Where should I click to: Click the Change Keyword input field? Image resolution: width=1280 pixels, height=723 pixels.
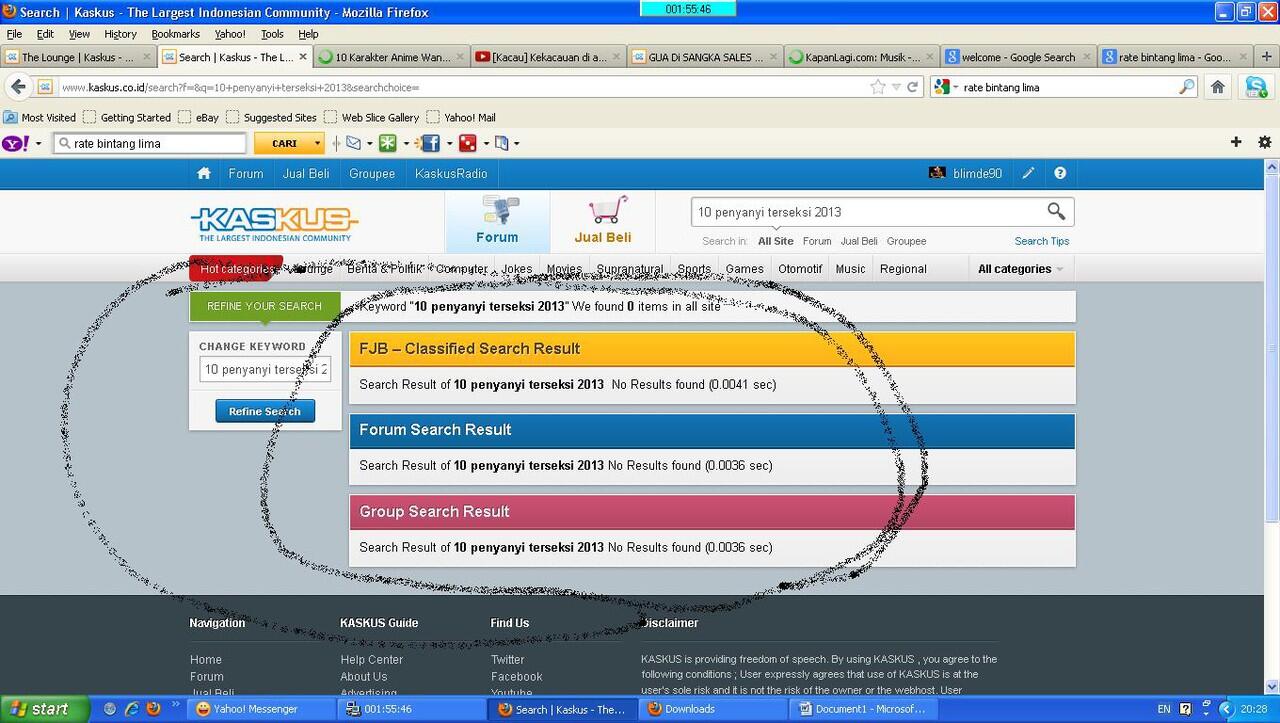[265, 370]
